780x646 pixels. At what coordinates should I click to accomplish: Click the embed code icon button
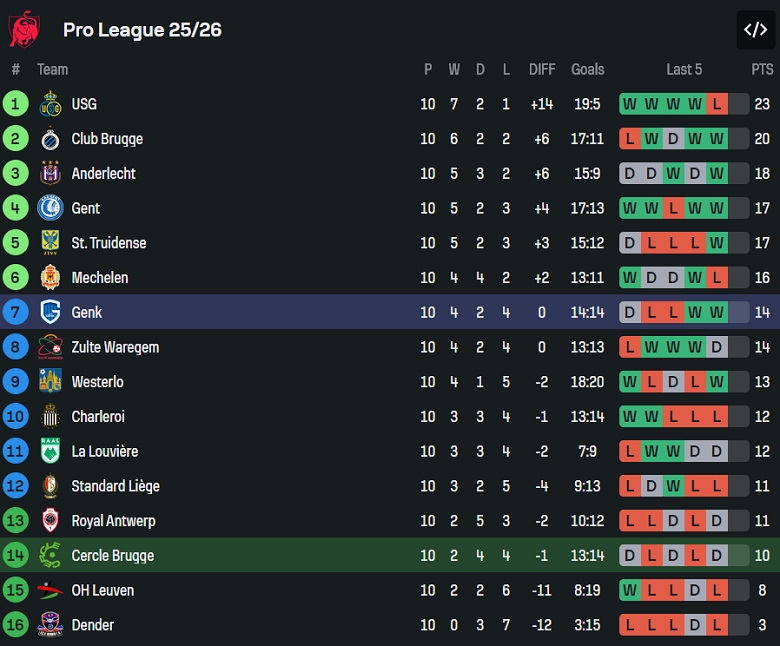[x=755, y=30]
